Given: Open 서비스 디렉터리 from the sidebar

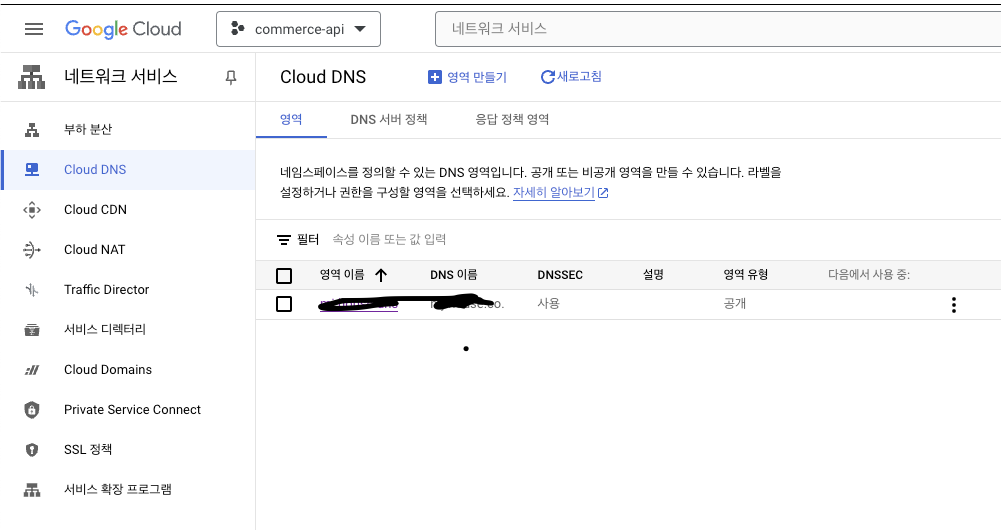Looking at the screenshot, I should [x=105, y=329].
